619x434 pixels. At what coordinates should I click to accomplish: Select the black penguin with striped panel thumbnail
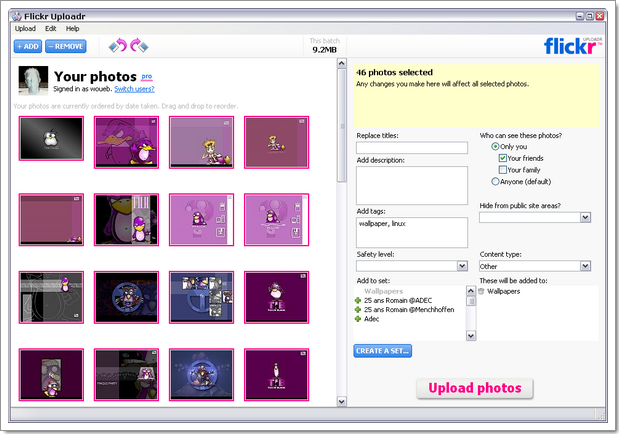(x=126, y=220)
